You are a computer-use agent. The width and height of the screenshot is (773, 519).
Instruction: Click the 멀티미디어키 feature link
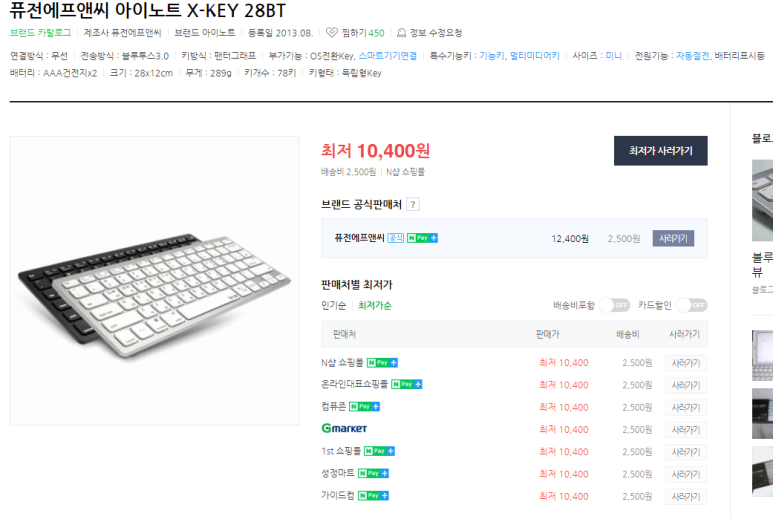pyautogui.click(x=535, y=56)
